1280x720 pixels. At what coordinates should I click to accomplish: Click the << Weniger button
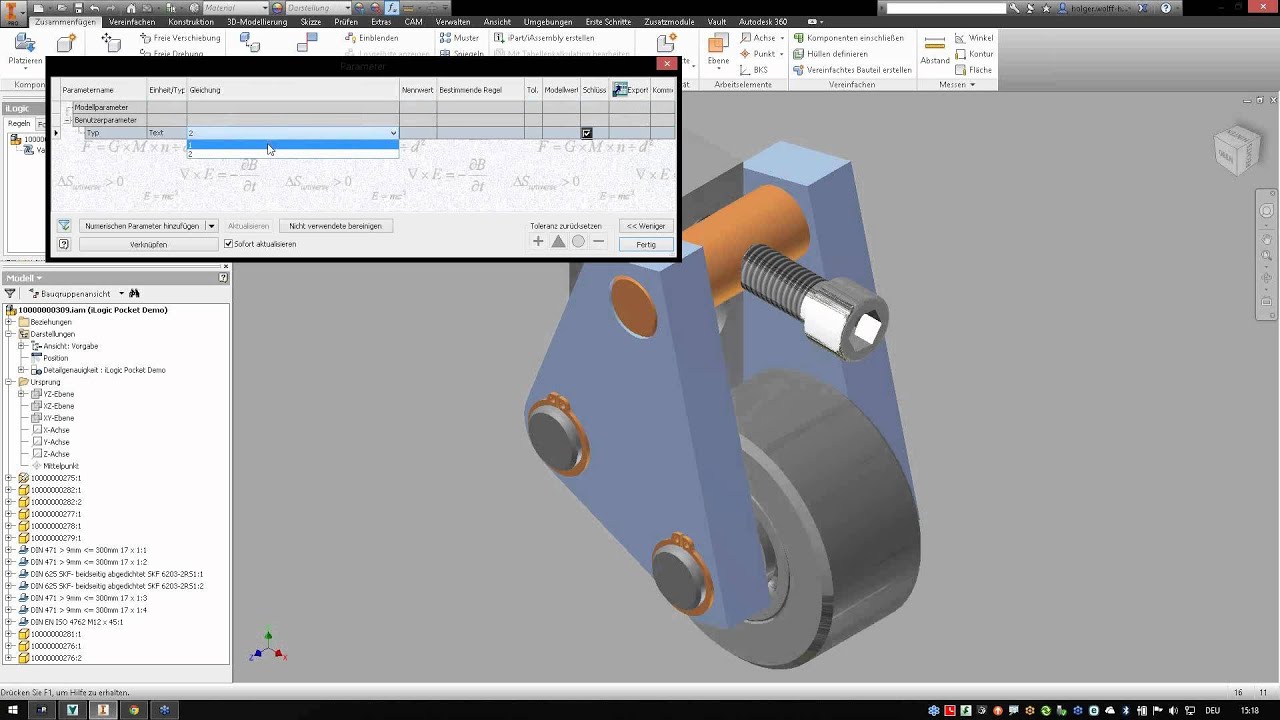point(646,226)
